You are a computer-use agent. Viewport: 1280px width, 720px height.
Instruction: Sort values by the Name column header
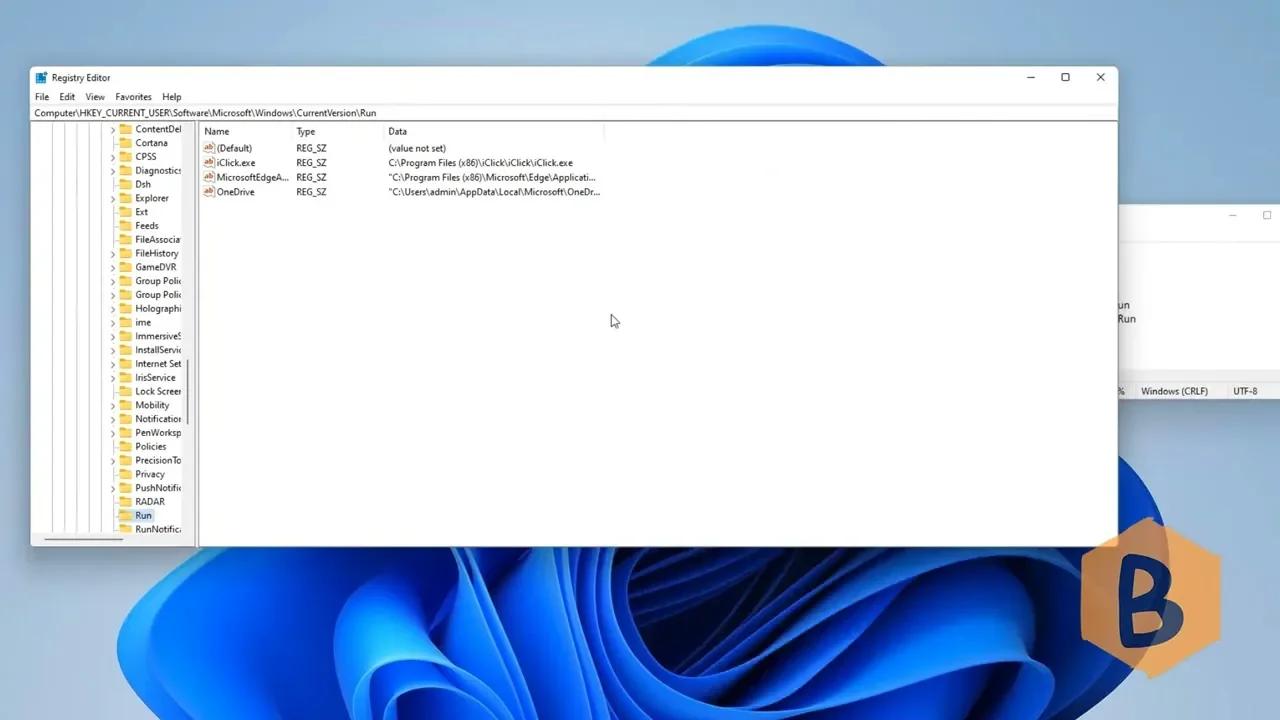(217, 131)
